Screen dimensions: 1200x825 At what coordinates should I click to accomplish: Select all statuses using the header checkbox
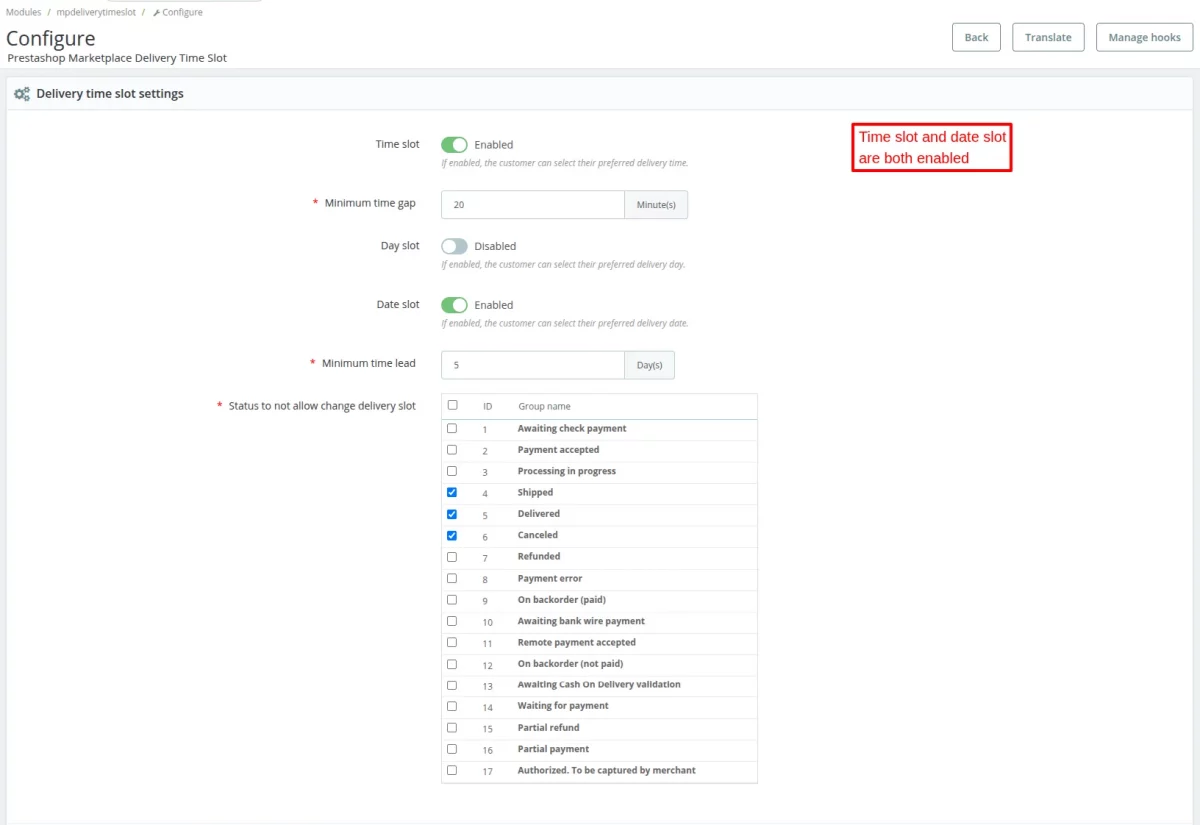coord(451,405)
